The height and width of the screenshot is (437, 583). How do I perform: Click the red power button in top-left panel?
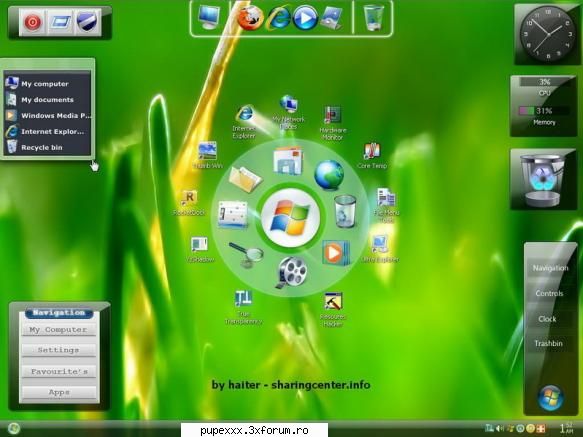click(x=32, y=22)
